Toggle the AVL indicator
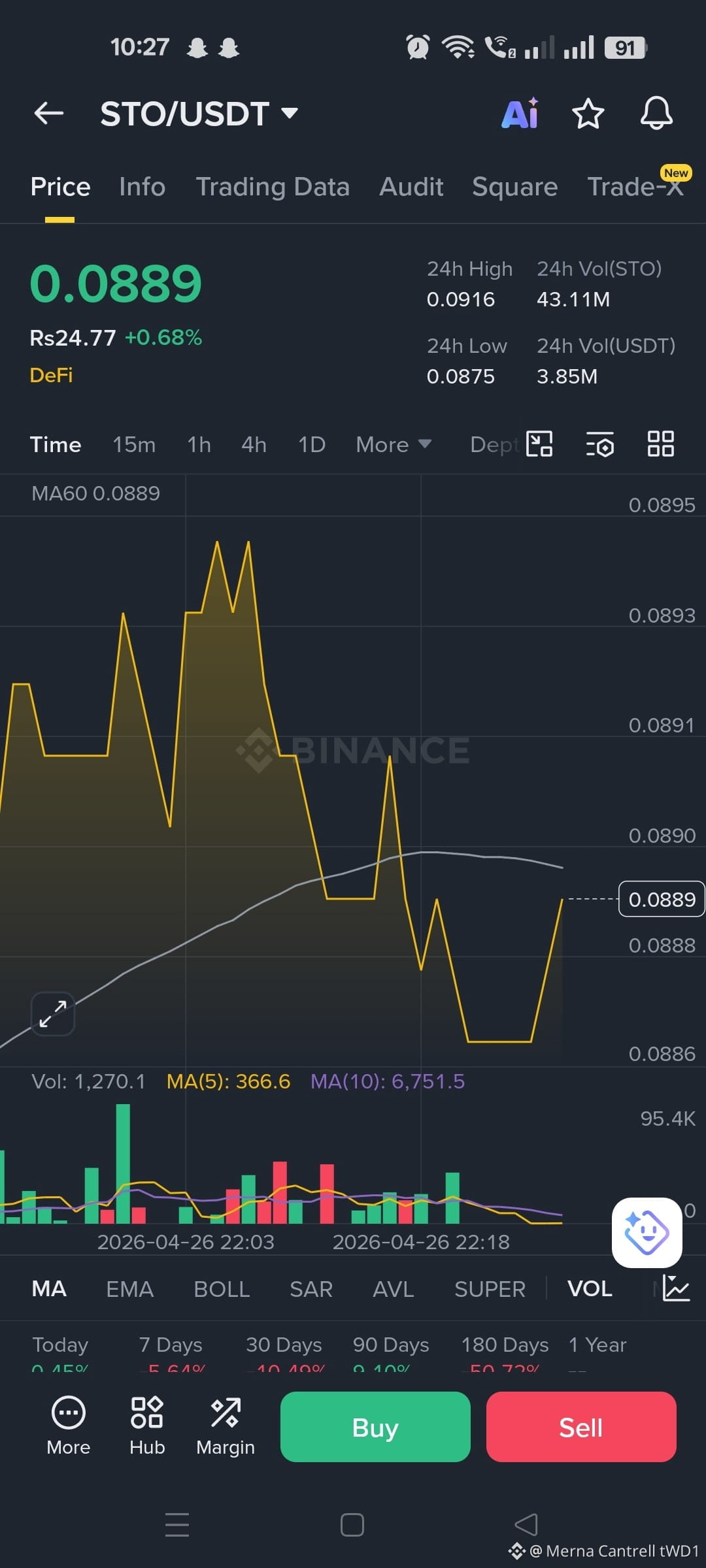The height and width of the screenshot is (1568, 706). click(x=393, y=1289)
